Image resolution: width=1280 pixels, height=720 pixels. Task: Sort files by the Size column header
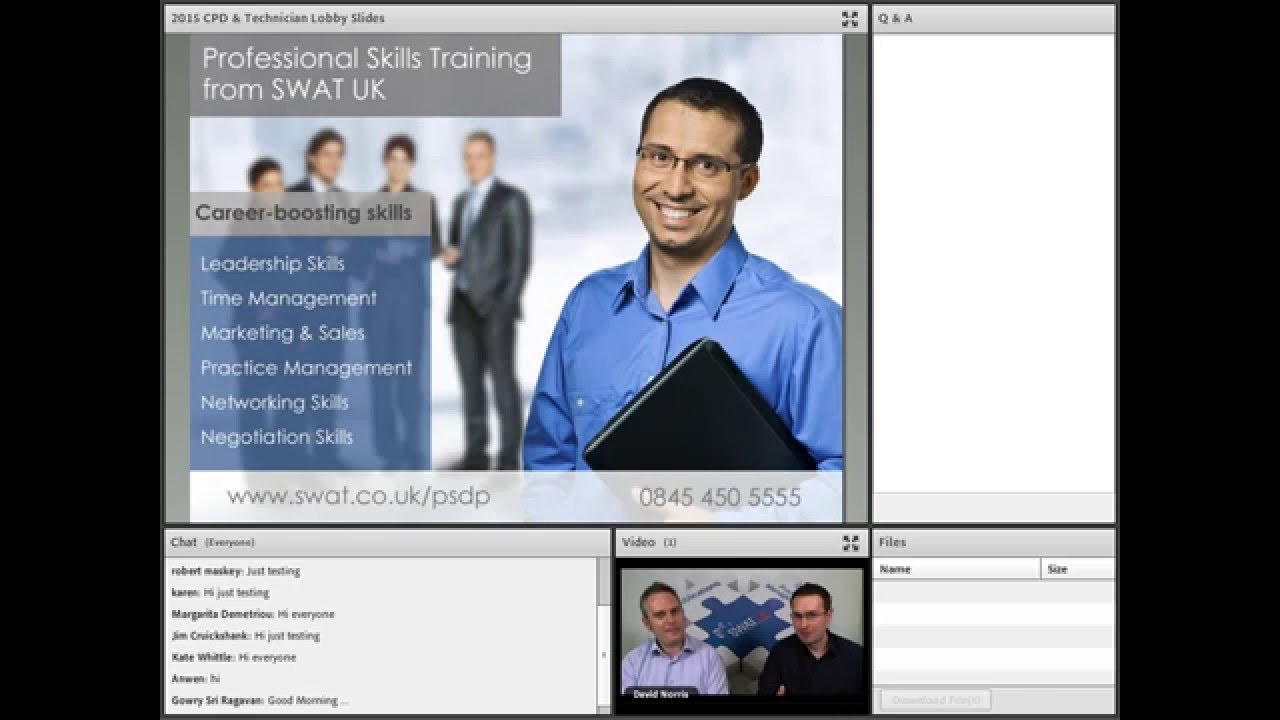point(1078,569)
